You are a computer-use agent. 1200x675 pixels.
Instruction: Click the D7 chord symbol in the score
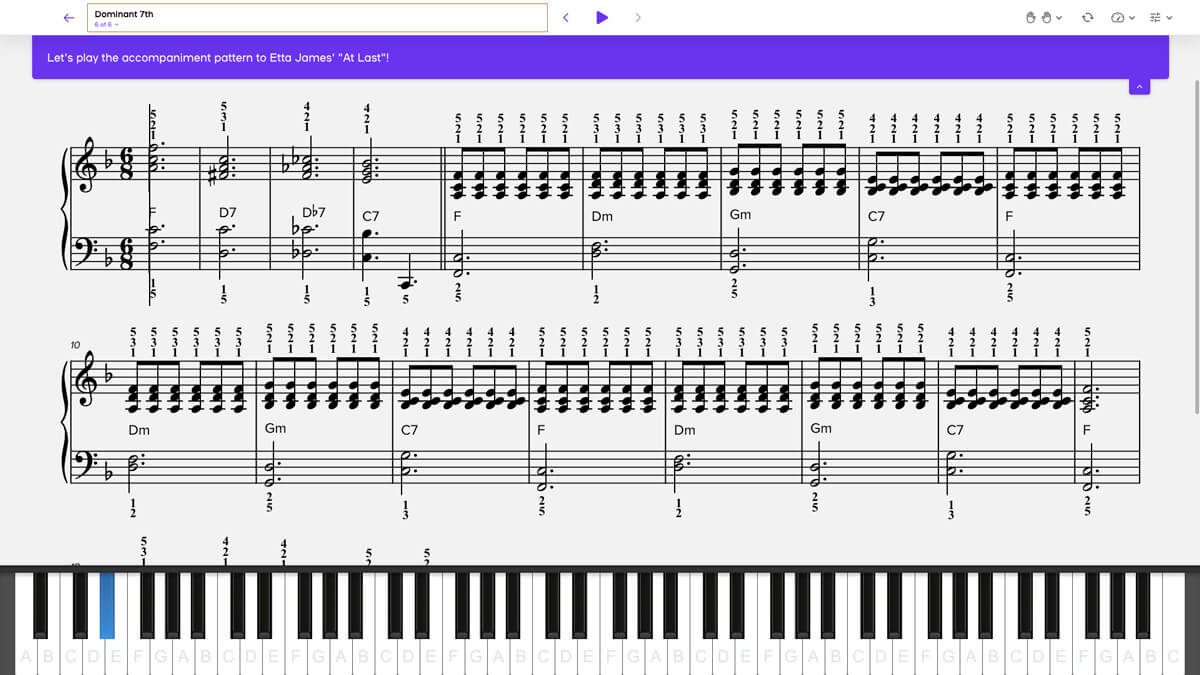(x=228, y=213)
